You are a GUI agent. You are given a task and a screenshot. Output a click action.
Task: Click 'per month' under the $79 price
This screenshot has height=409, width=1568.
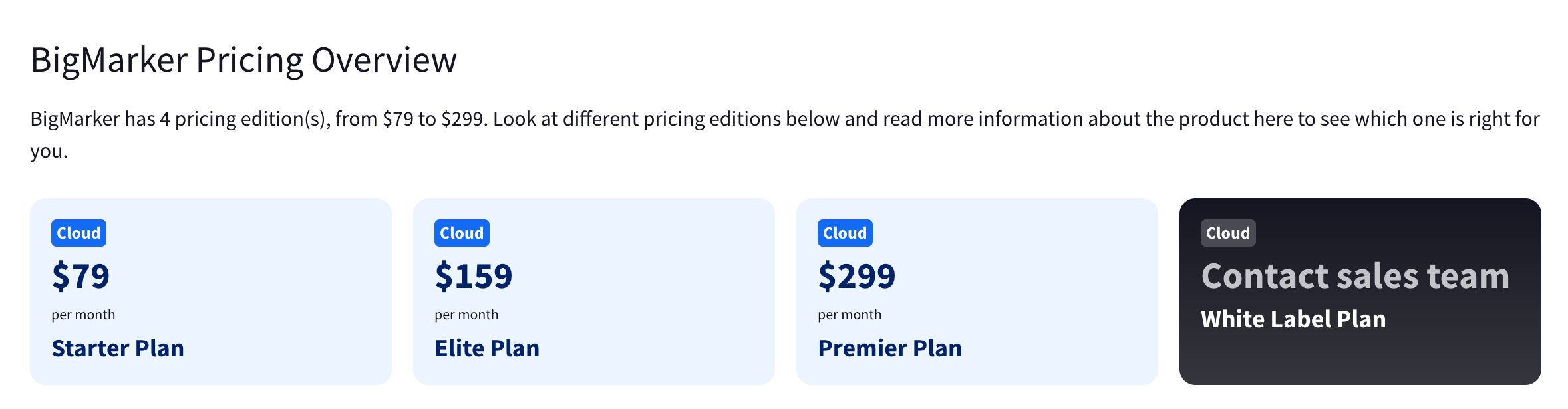[83, 315]
